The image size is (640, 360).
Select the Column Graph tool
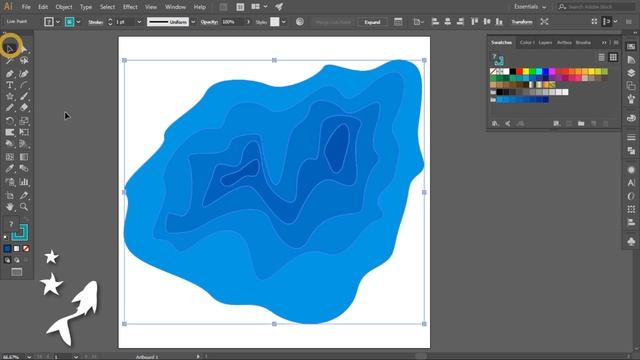point(24,182)
